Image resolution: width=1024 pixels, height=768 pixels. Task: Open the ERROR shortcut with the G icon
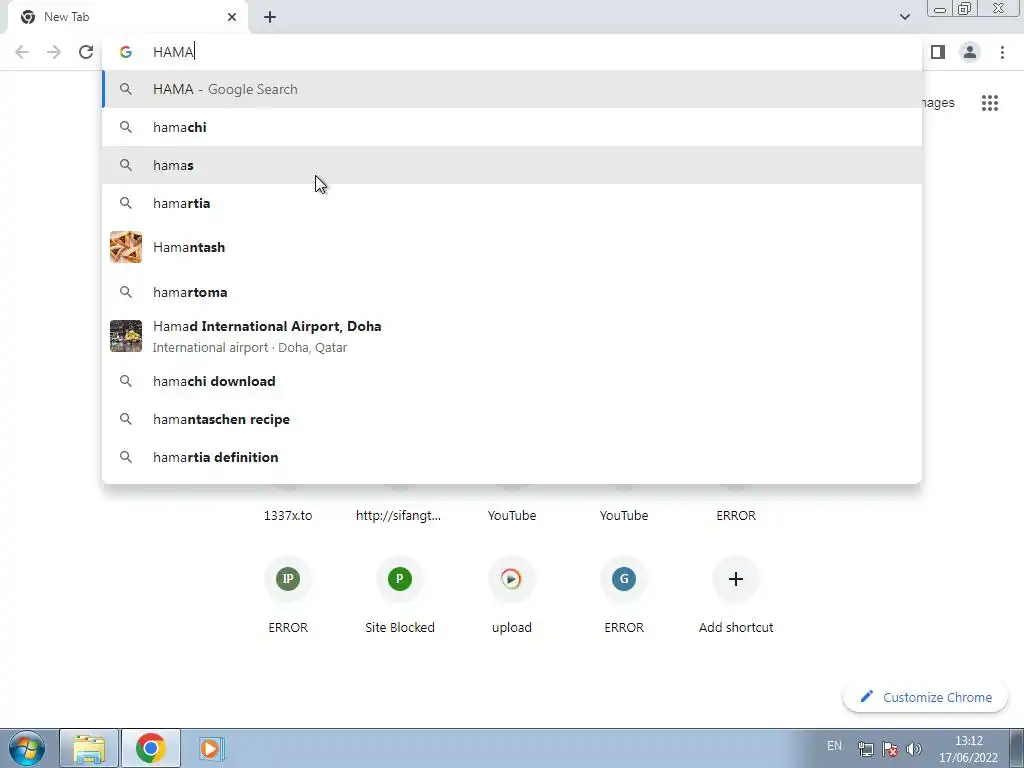[624, 596]
